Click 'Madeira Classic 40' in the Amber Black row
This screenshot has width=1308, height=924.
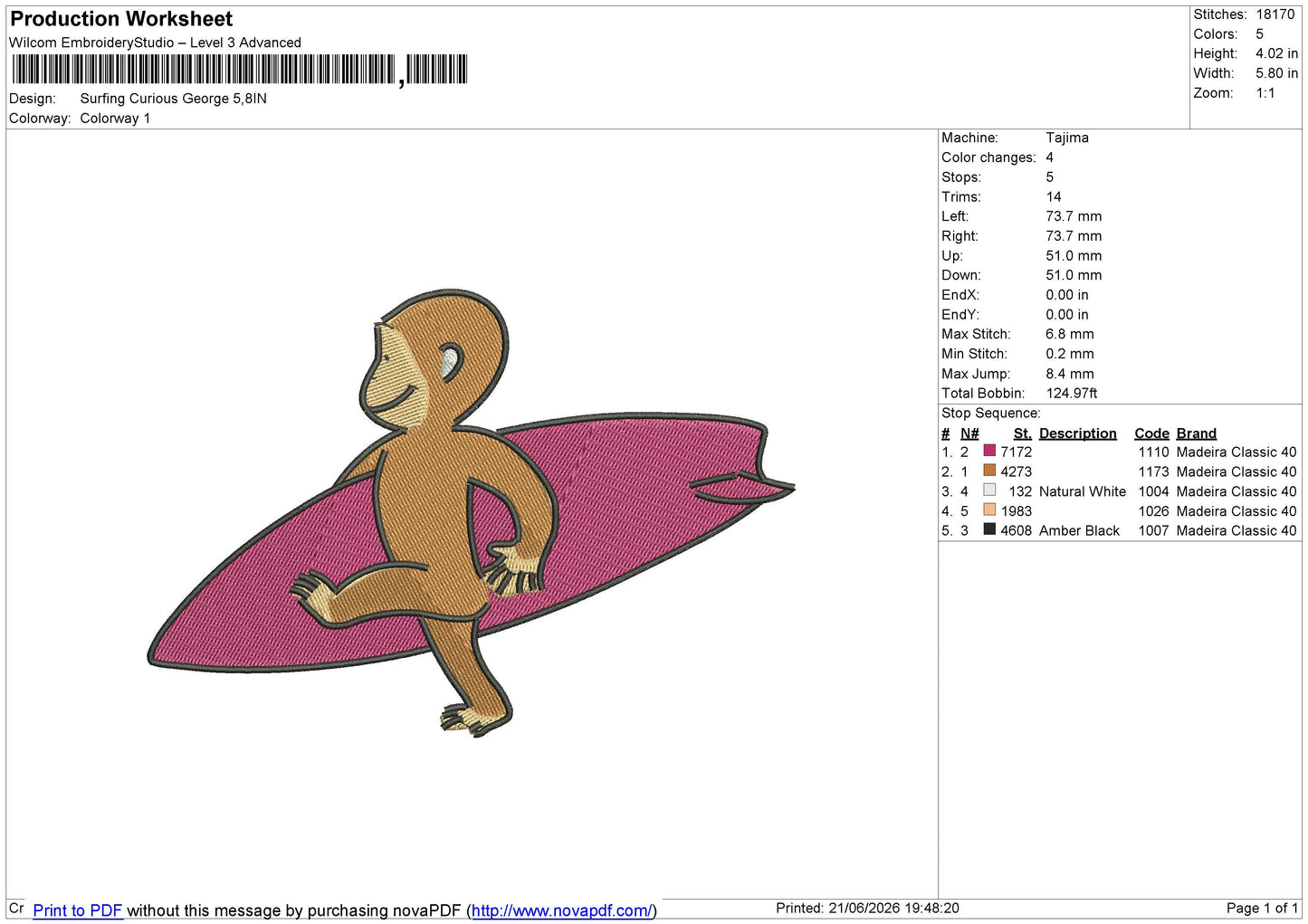tap(1236, 530)
